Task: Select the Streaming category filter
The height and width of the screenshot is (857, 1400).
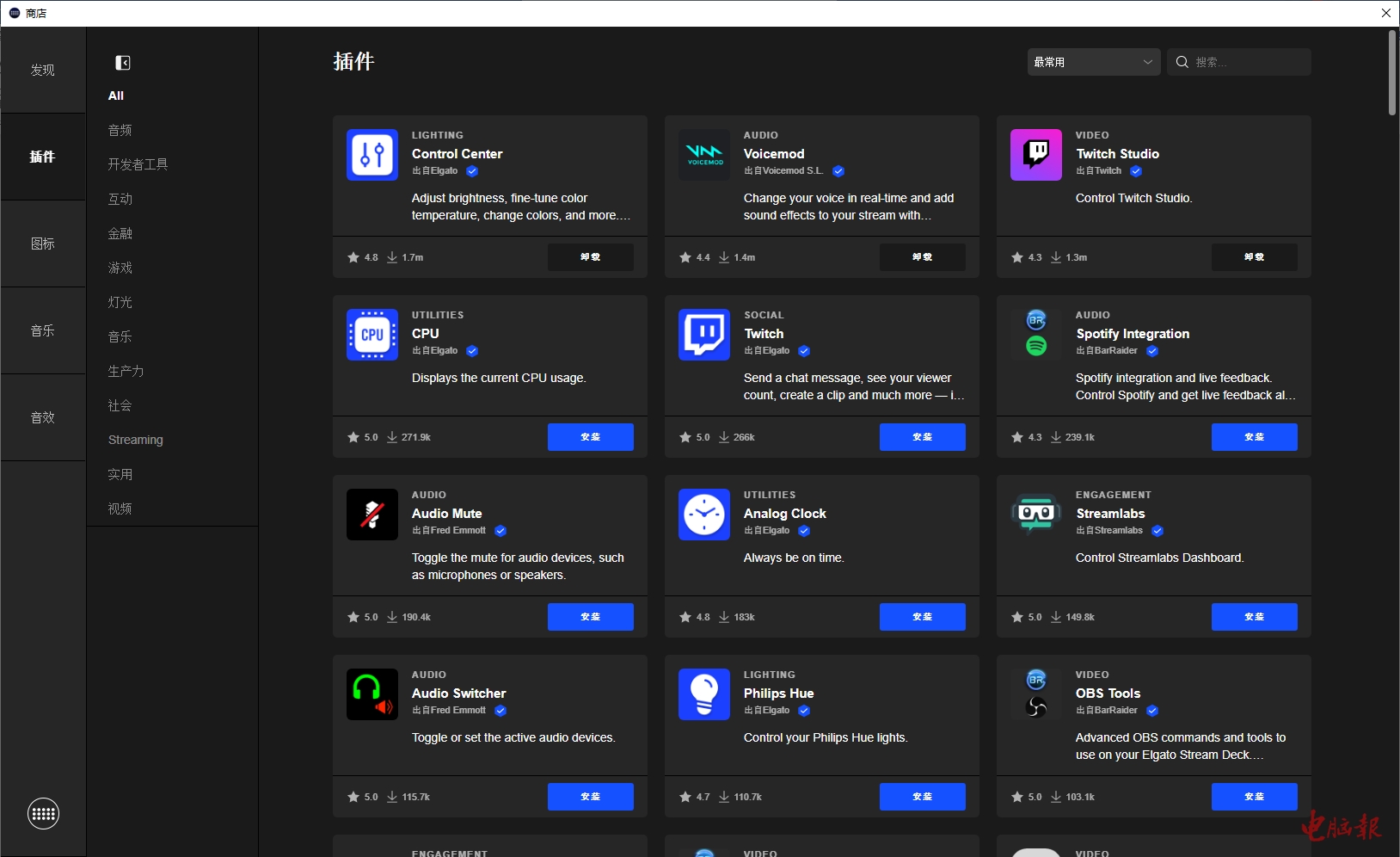Action: tap(135, 440)
